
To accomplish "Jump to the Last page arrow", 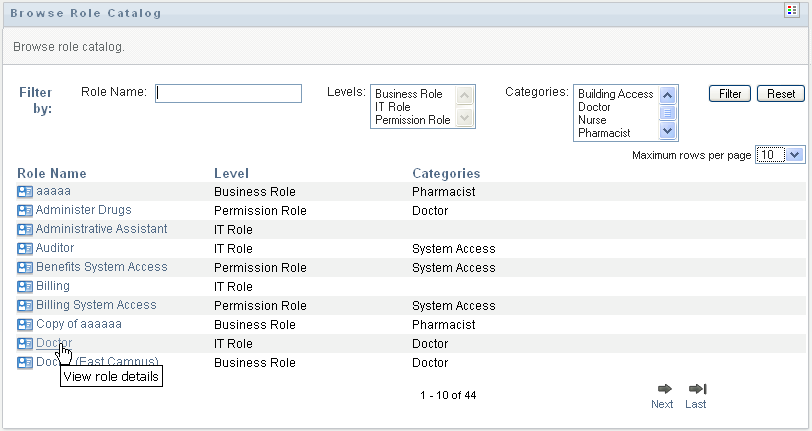I will 697,389.
